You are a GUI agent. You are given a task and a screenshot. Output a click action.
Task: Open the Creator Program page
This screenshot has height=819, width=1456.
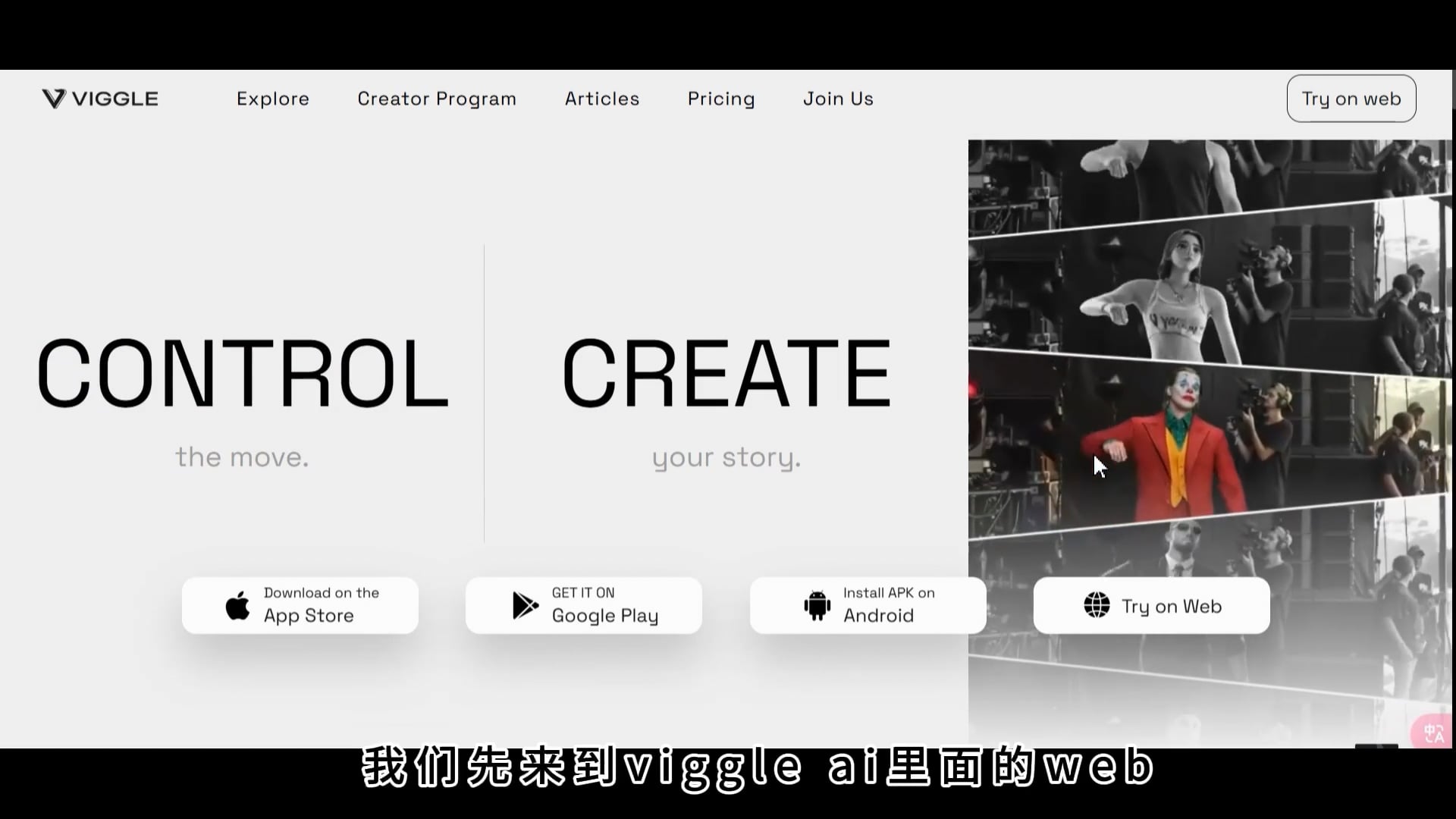click(x=437, y=99)
